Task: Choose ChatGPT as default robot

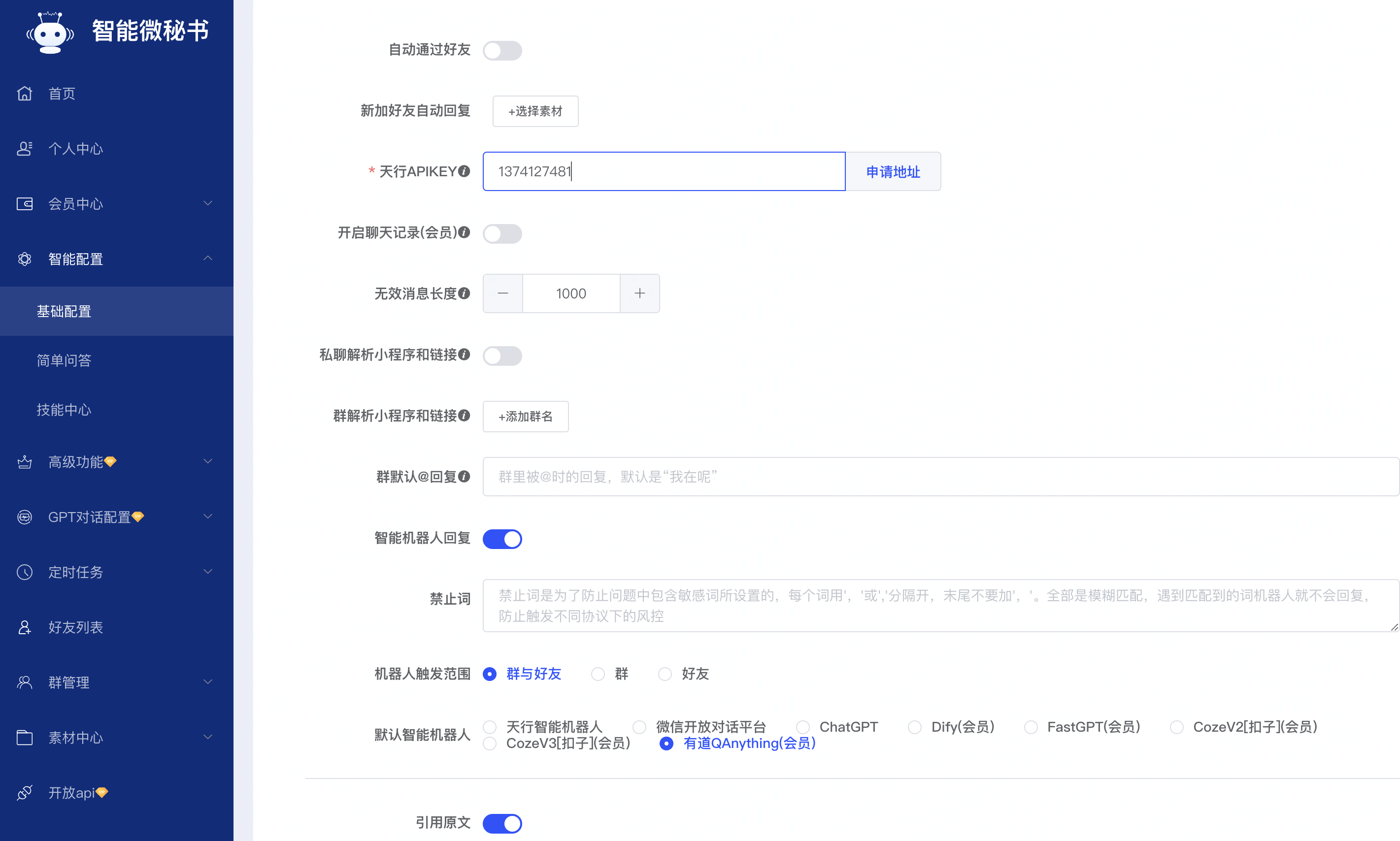Action: pyautogui.click(x=803, y=727)
